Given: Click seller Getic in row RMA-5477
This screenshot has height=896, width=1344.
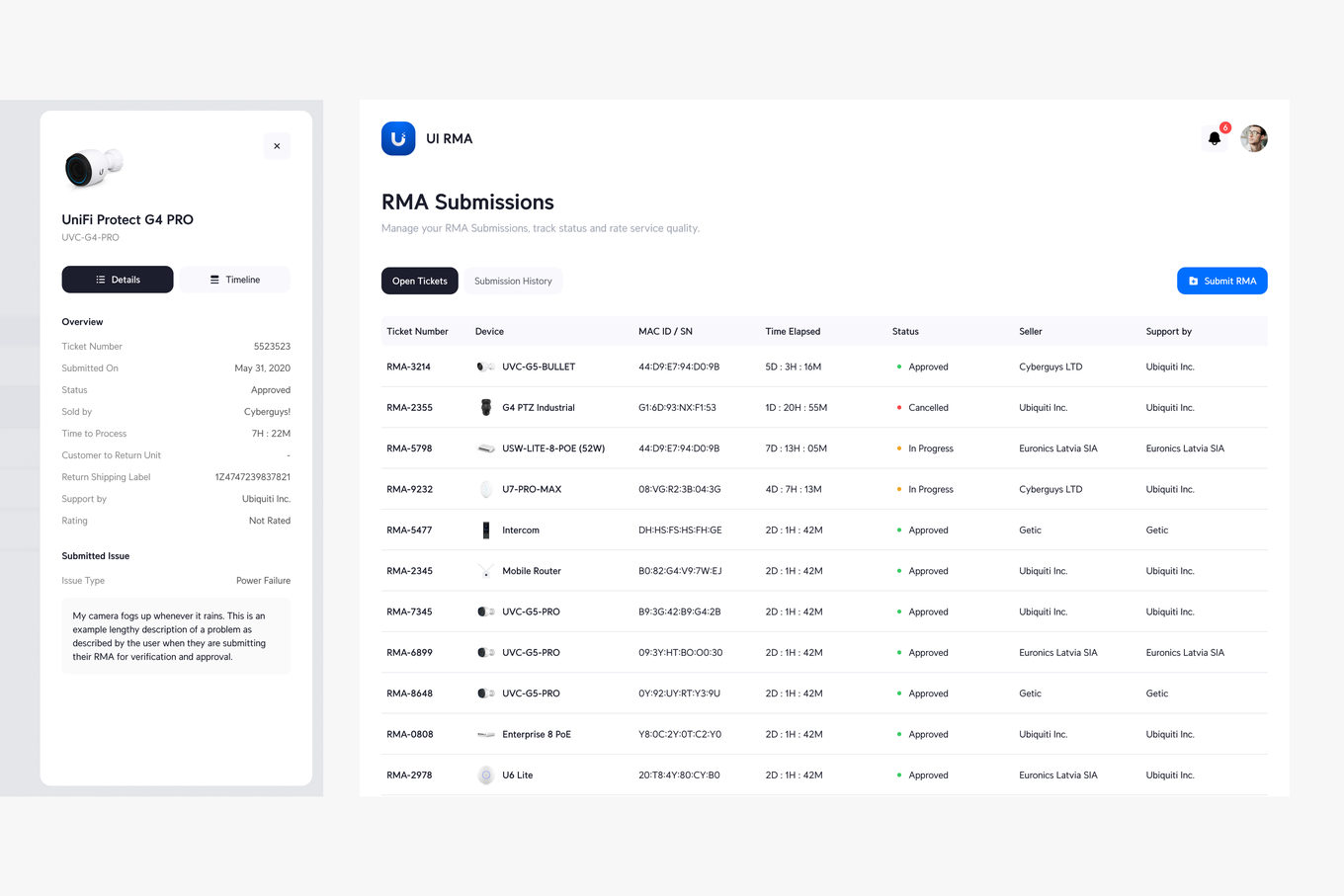Looking at the screenshot, I should [1030, 530].
